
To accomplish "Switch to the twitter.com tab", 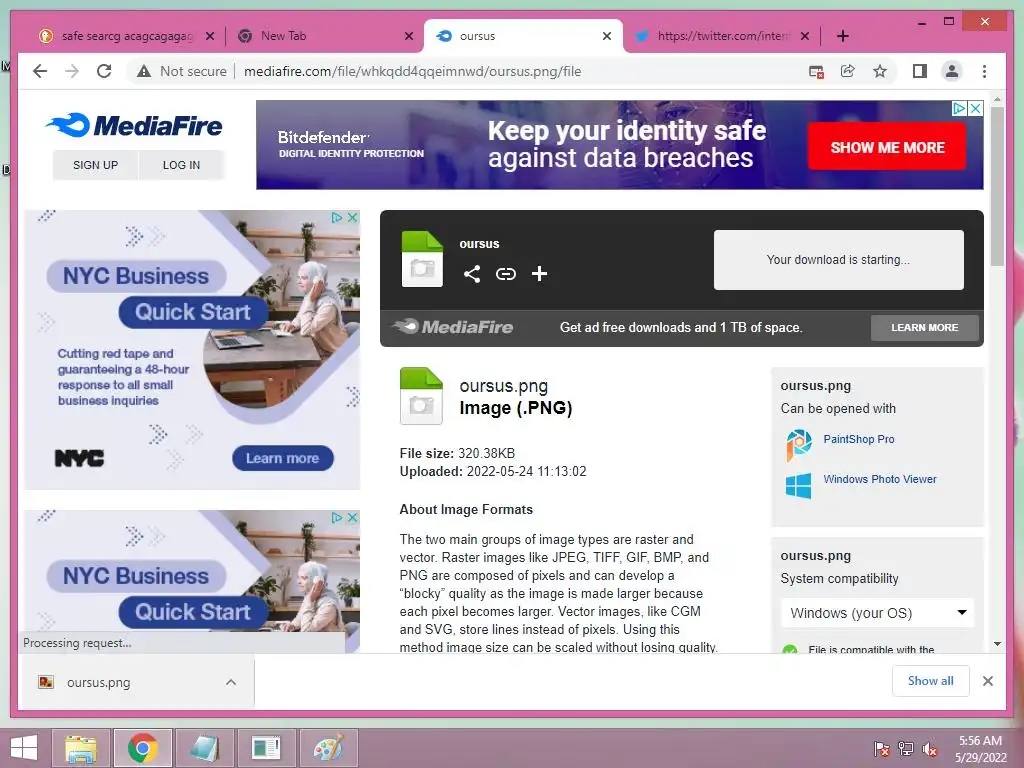I will pyautogui.click(x=721, y=36).
